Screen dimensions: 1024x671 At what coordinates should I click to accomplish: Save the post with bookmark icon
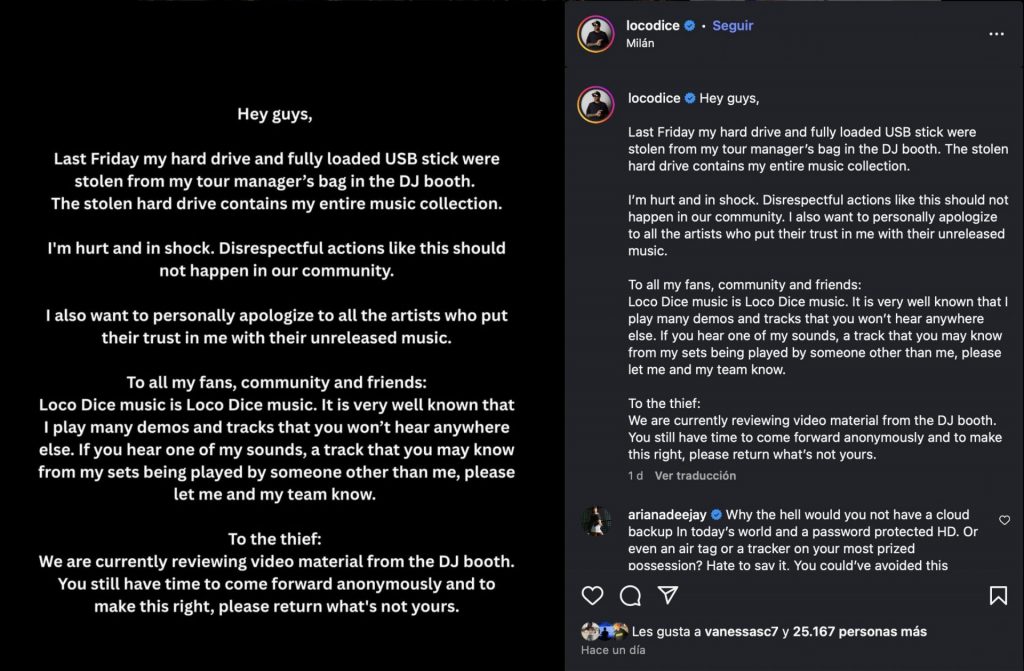(997, 596)
